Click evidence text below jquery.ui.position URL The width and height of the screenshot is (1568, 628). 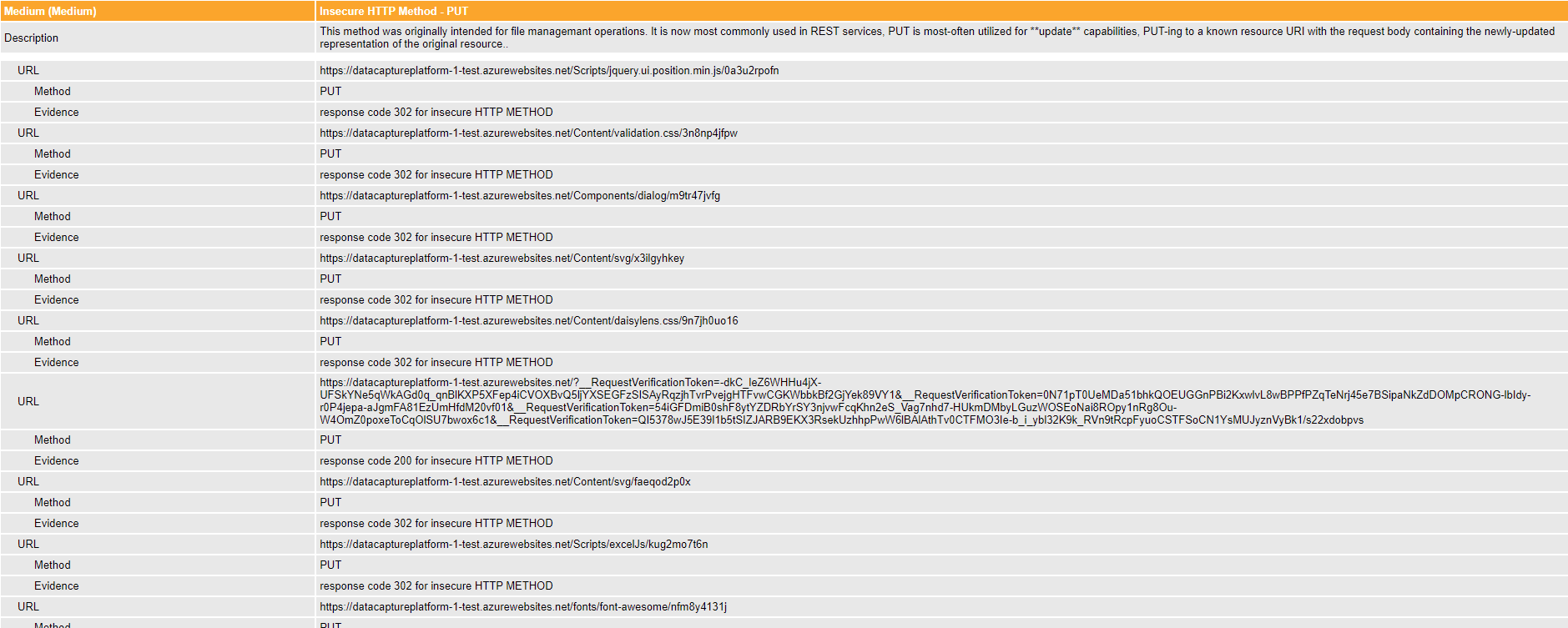tap(436, 113)
